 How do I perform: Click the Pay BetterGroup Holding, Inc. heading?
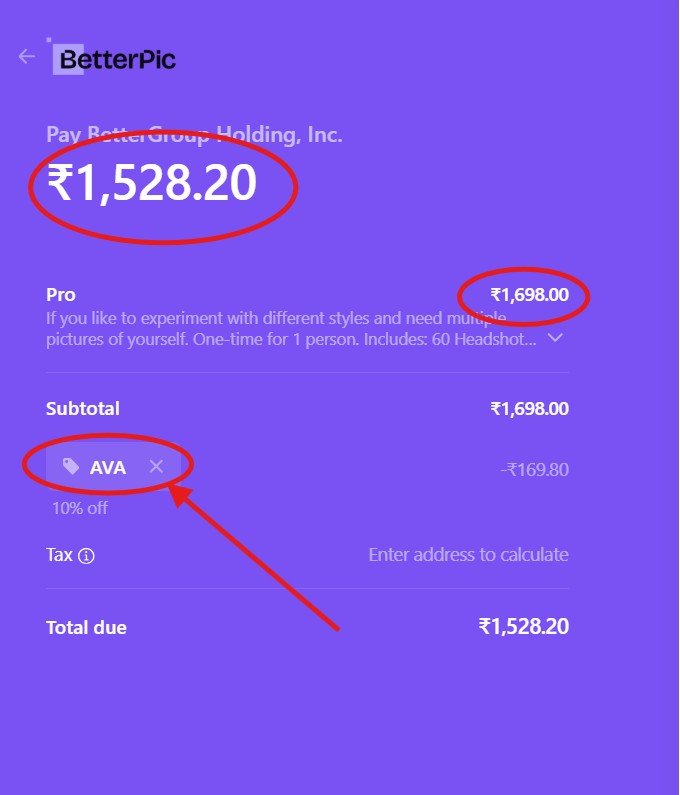194,134
